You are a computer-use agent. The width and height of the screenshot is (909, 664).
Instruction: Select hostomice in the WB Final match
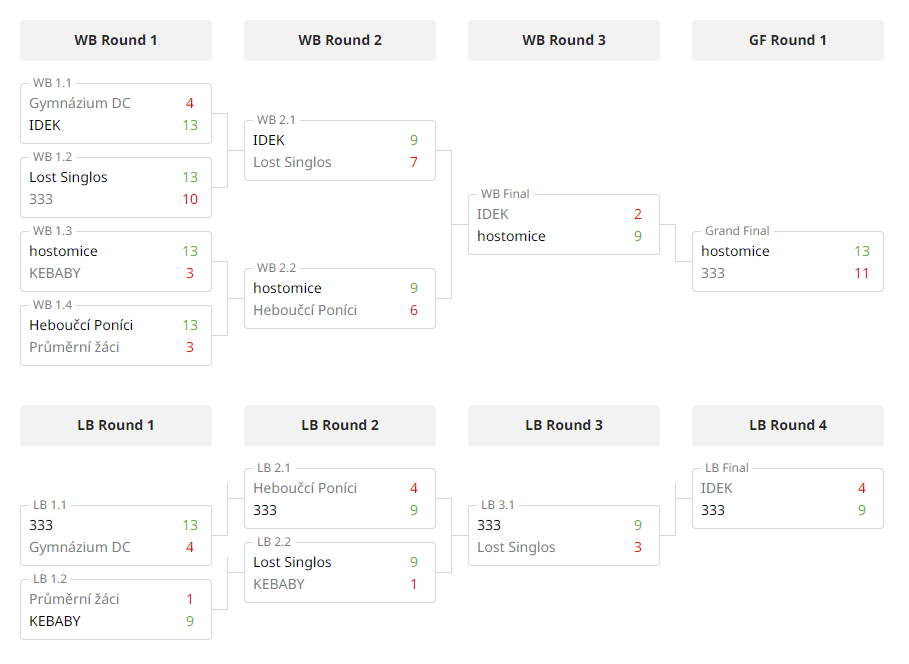pos(511,236)
